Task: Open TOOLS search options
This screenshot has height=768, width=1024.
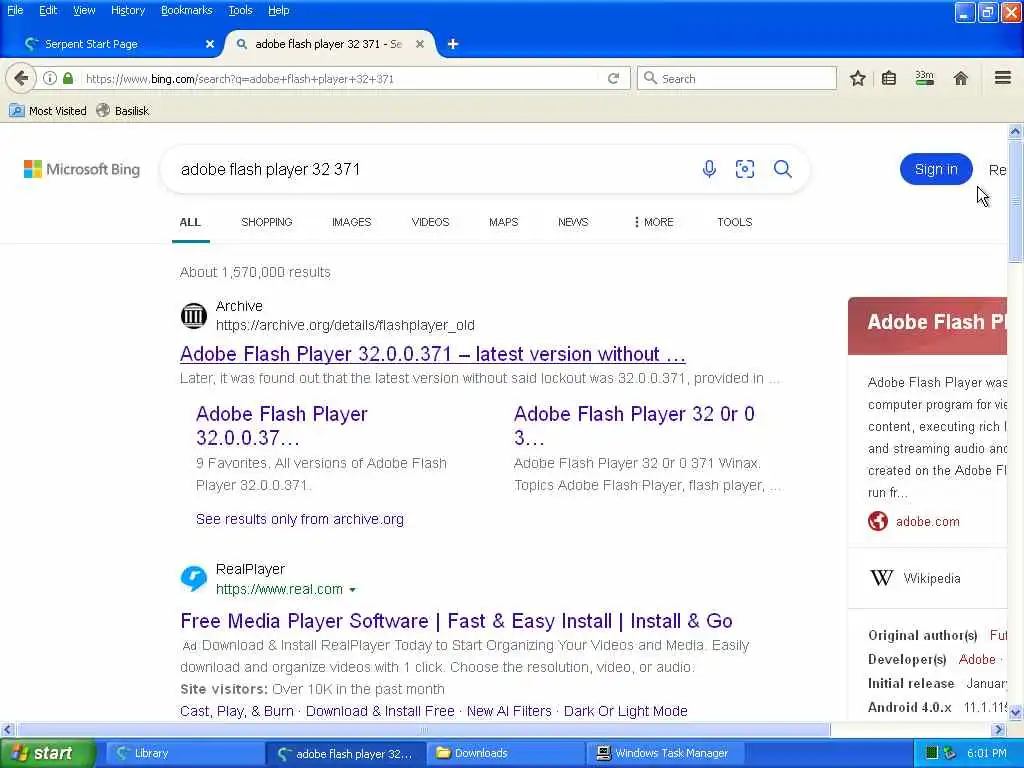Action: [x=734, y=222]
